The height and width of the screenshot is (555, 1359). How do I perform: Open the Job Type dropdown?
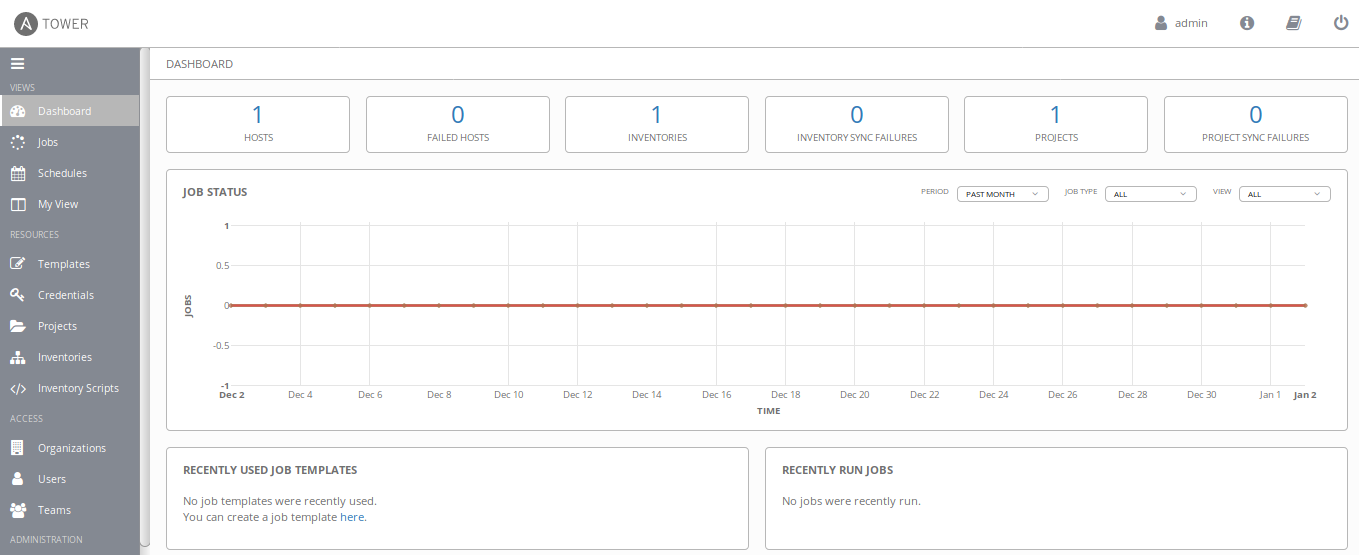(1150, 194)
